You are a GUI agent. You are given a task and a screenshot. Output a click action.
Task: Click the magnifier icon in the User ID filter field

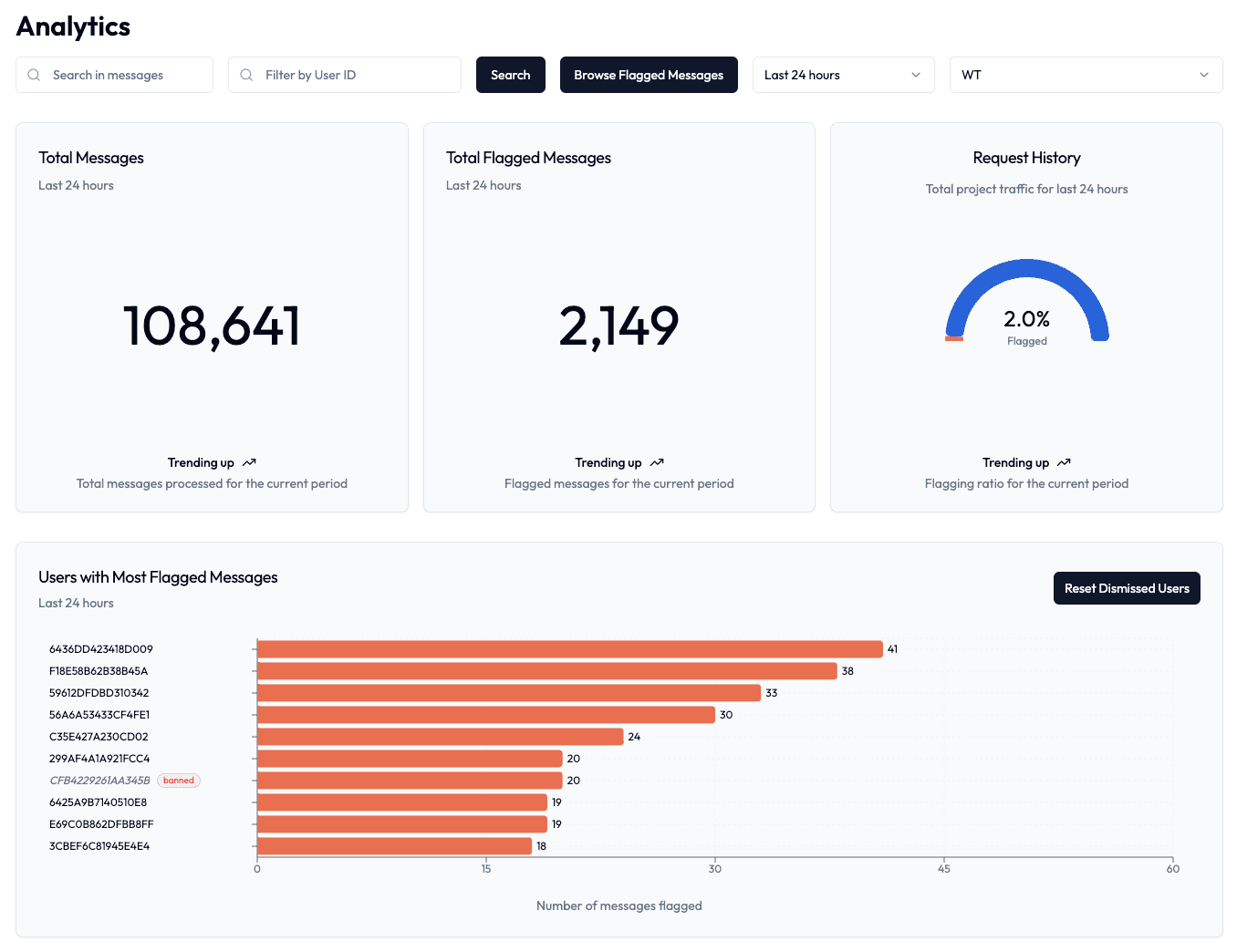(x=245, y=75)
